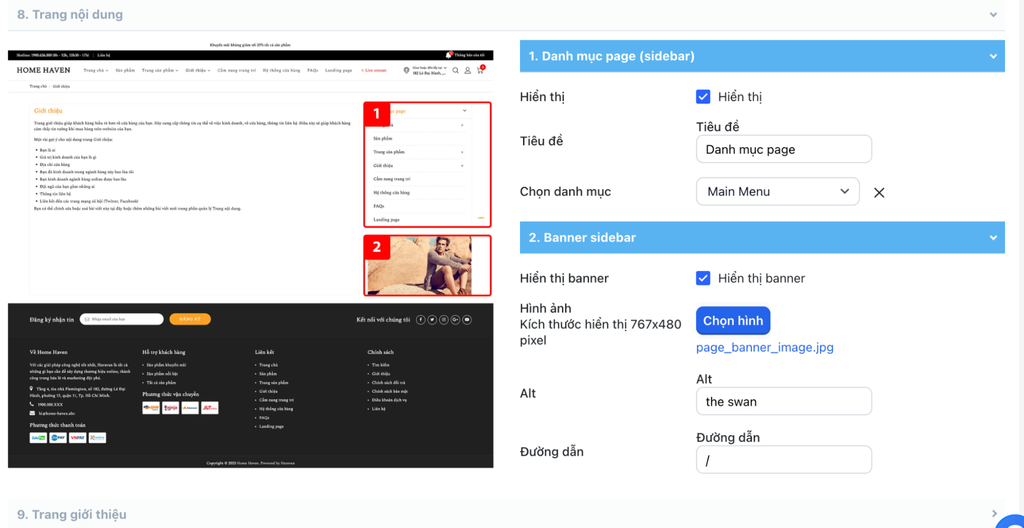This screenshot has height=528, width=1024.
Task: Collapse the Danh mục page (sidebar) section
Action: click(992, 57)
